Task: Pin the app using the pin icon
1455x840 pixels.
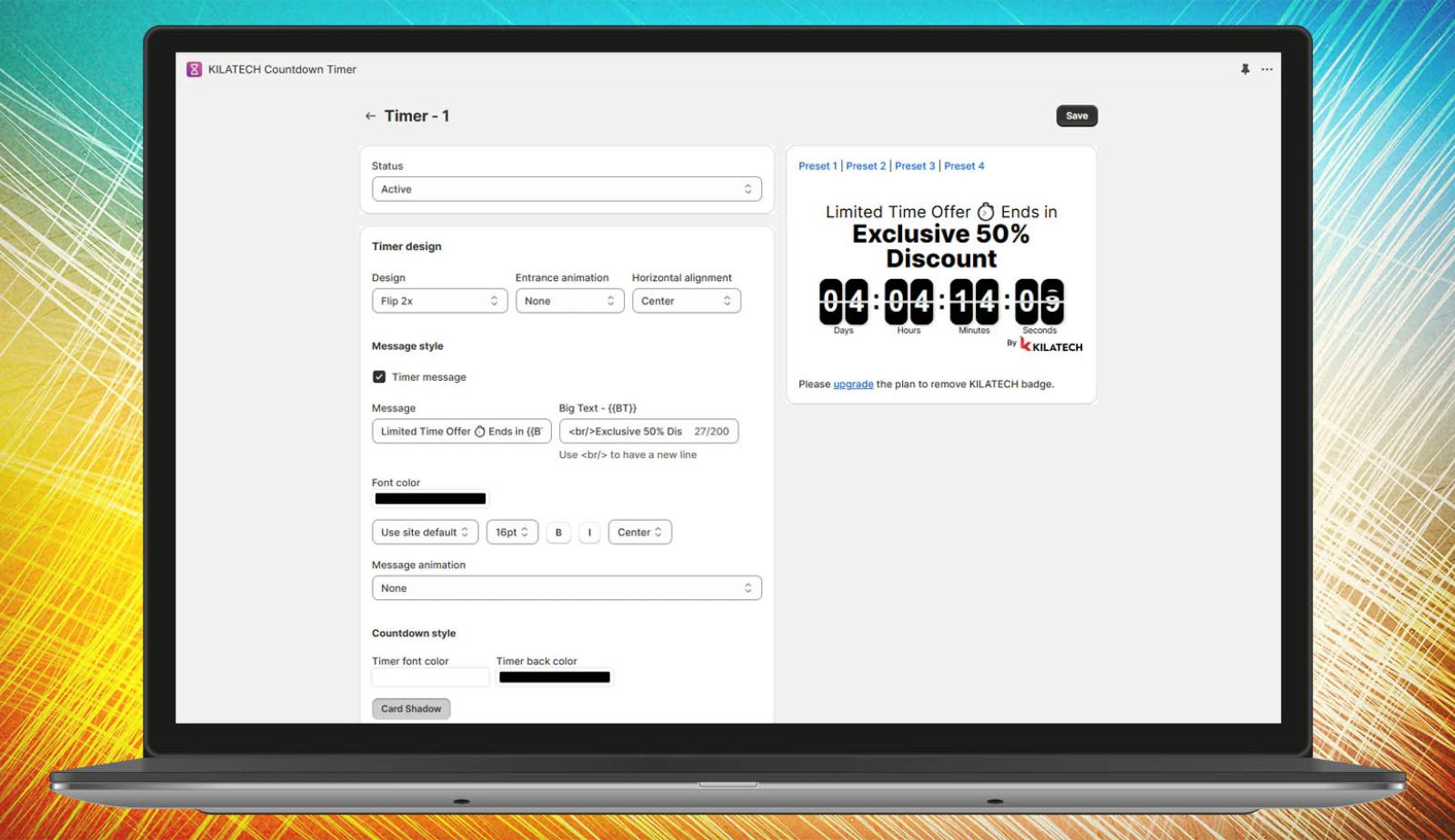Action: tap(1245, 69)
